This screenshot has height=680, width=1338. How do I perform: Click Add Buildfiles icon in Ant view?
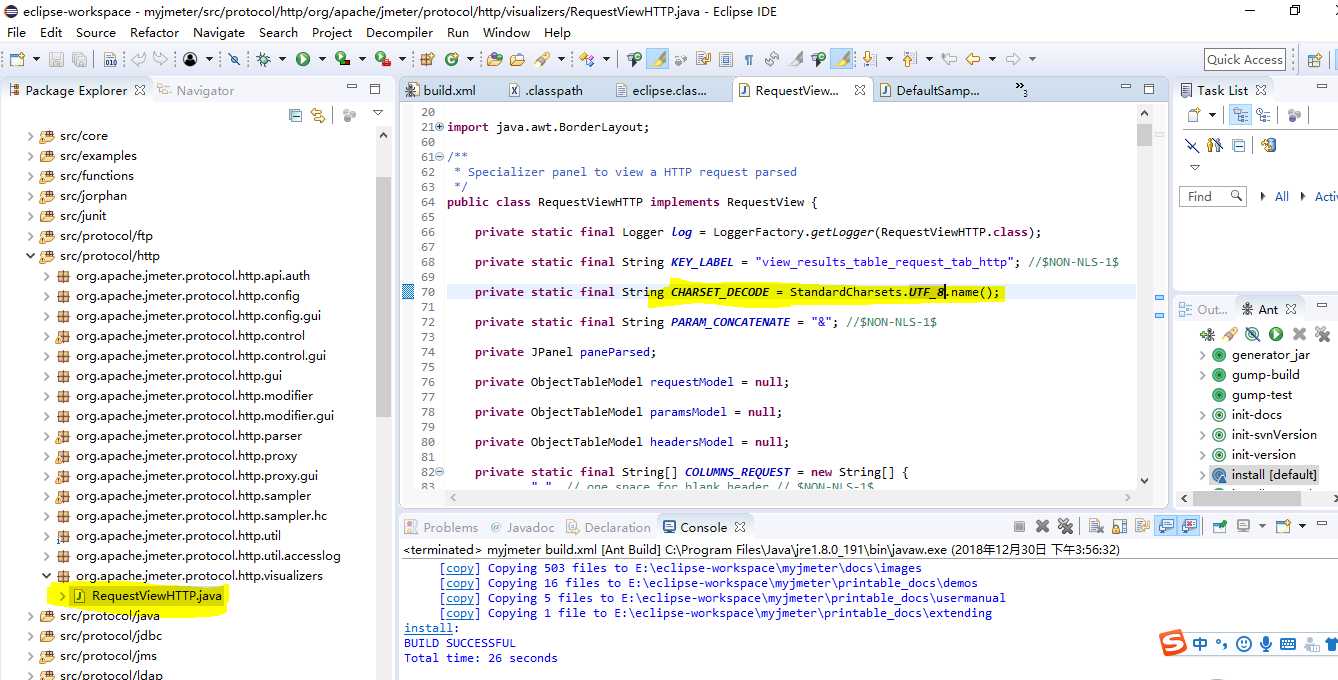click(1207, 334)
